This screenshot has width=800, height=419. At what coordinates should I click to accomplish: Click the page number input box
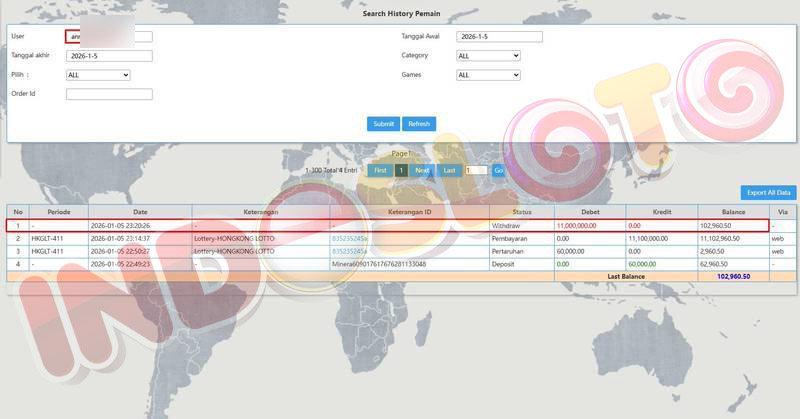(476, 170)
